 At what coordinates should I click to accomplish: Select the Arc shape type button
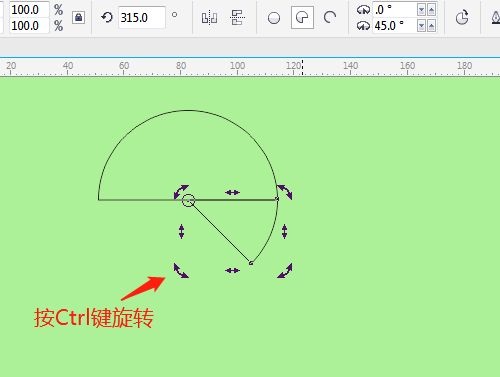[x=330, y=17]
